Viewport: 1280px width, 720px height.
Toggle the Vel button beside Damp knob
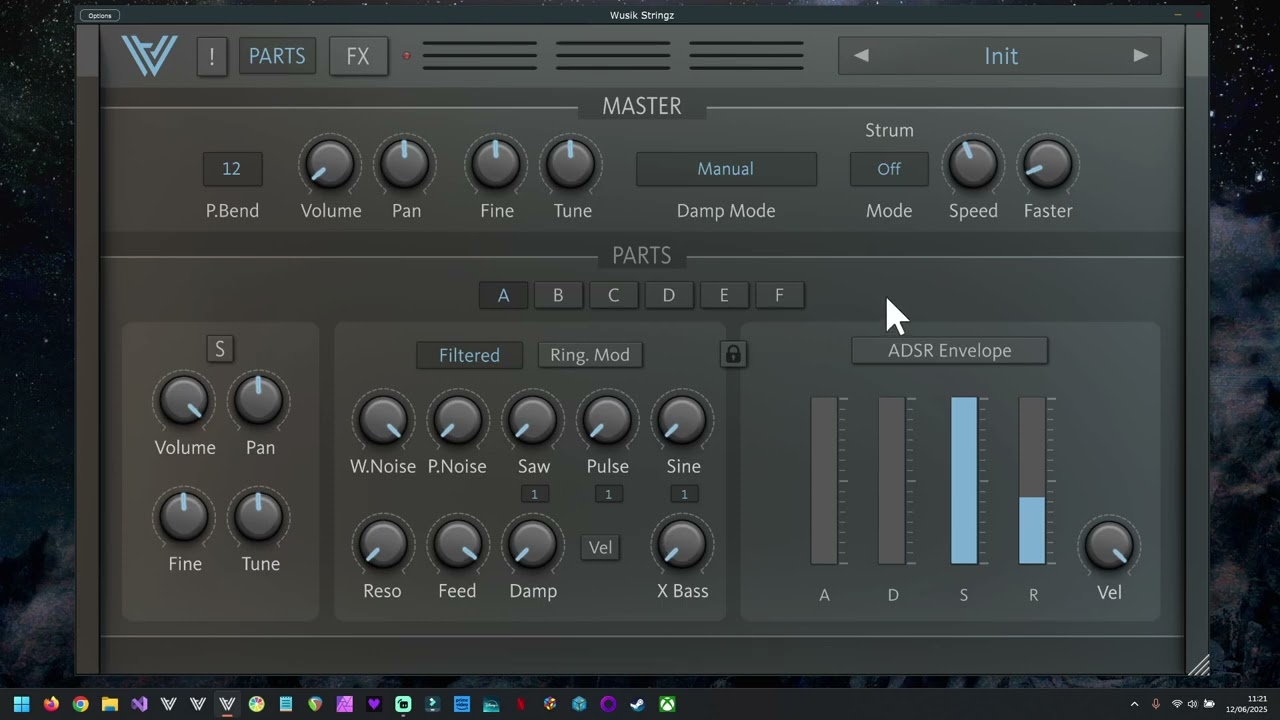click(600, 547)
